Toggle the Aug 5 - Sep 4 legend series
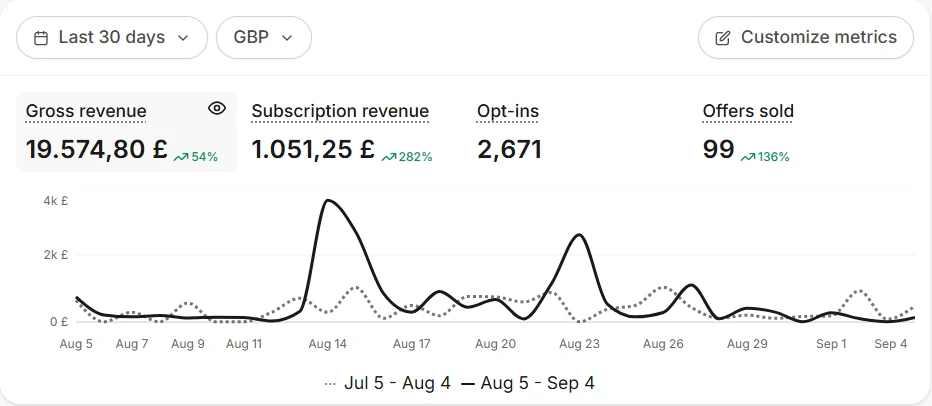 pos(528,383)
